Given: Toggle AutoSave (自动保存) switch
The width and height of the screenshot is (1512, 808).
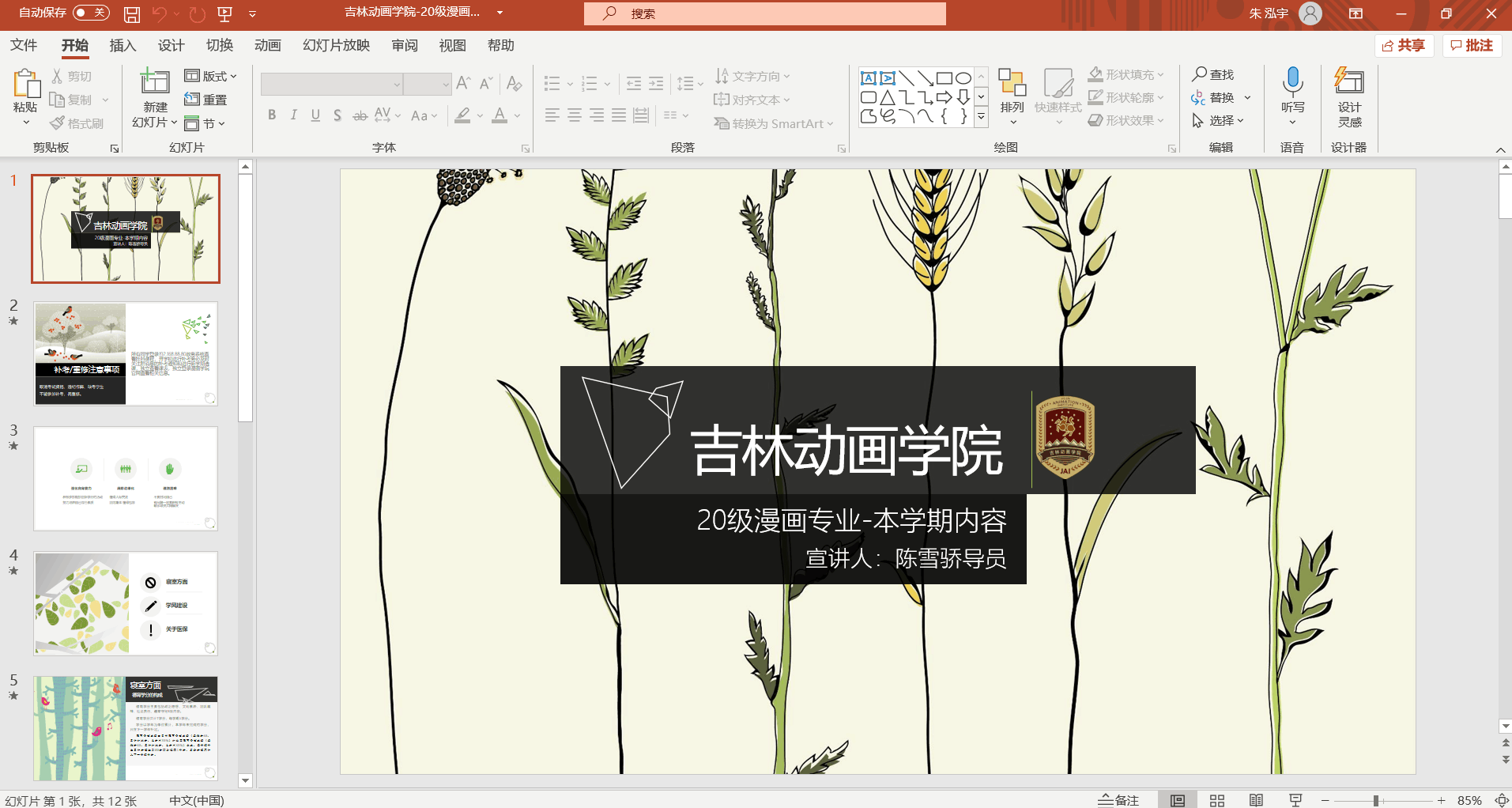Looking at the screenshot, I should (91, 13).
